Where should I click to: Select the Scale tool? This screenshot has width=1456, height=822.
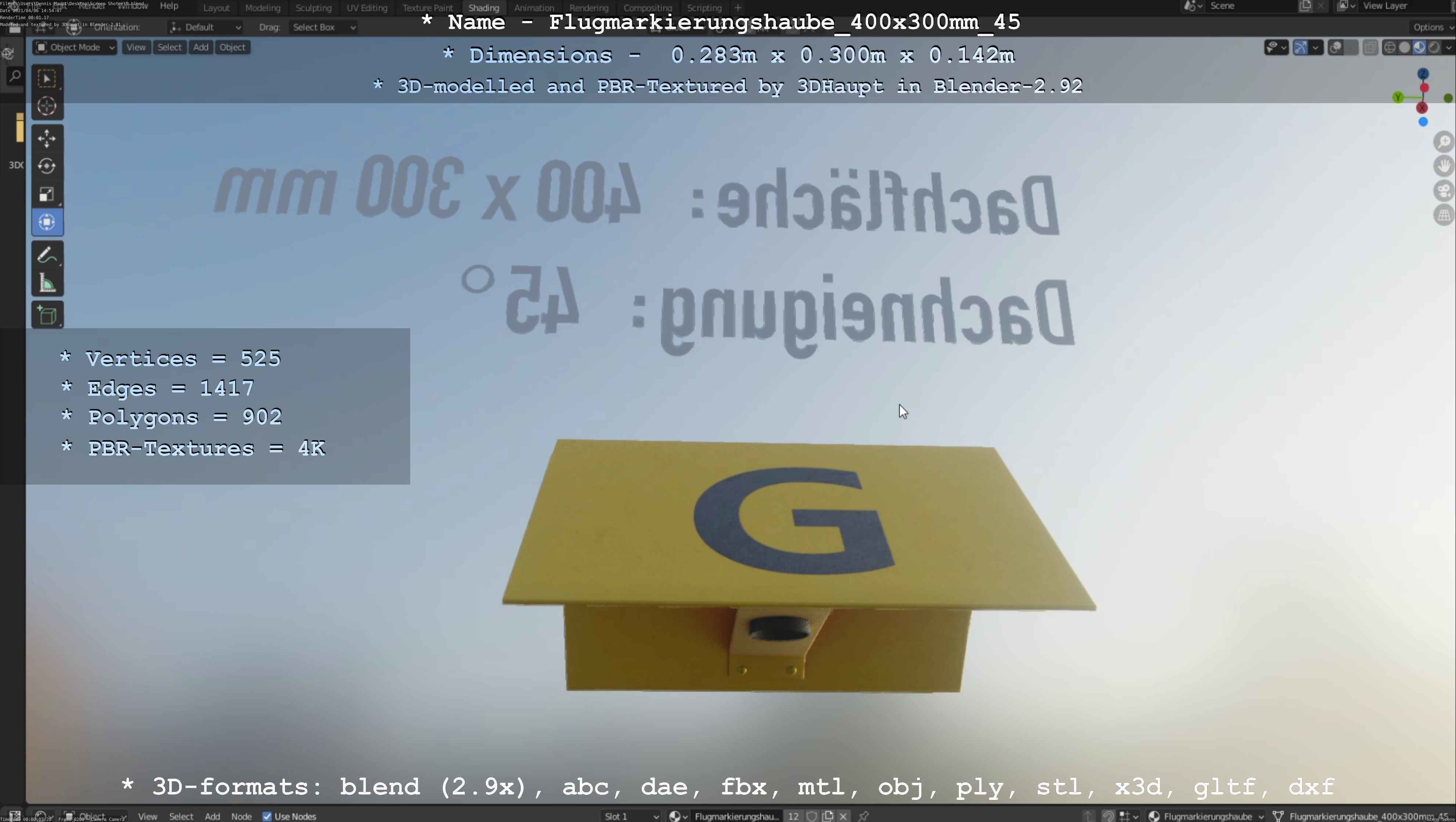(x=47, y=194)
